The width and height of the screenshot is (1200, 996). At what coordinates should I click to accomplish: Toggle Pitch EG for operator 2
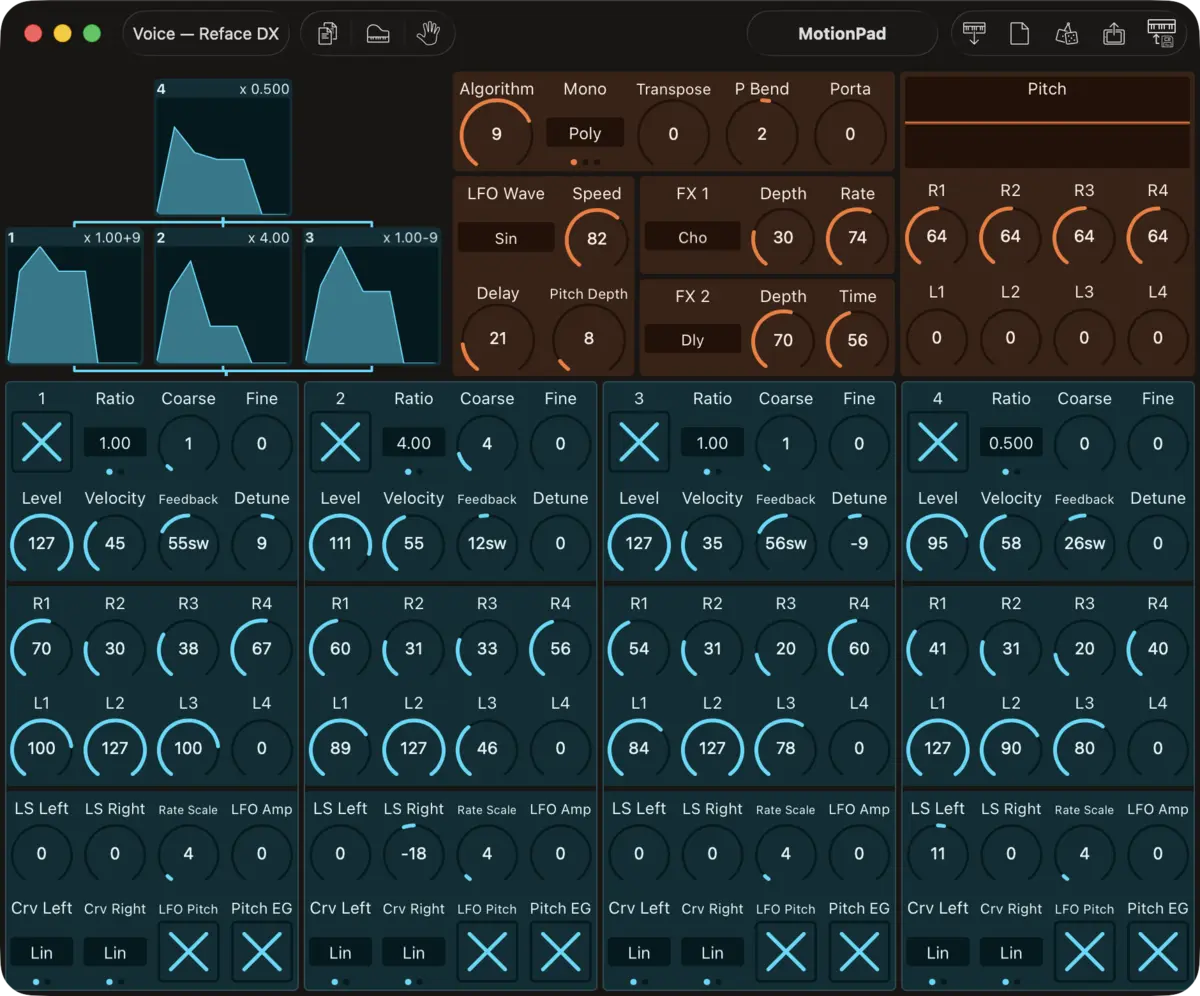coord(560,952)
